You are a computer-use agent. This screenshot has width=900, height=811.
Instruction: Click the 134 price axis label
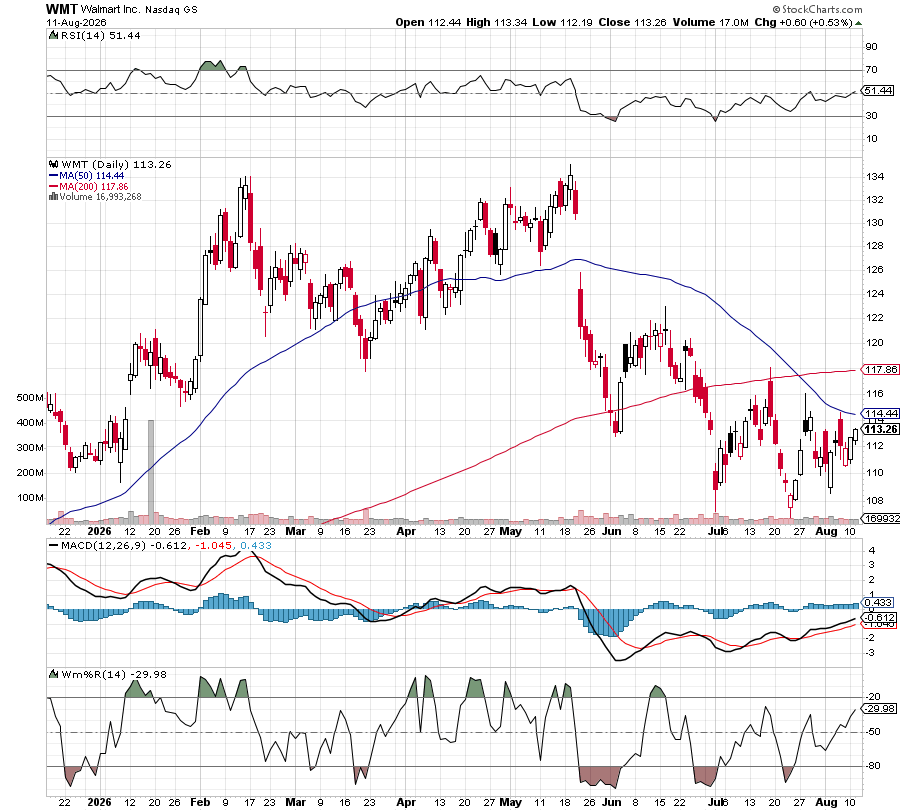[874, 176]
